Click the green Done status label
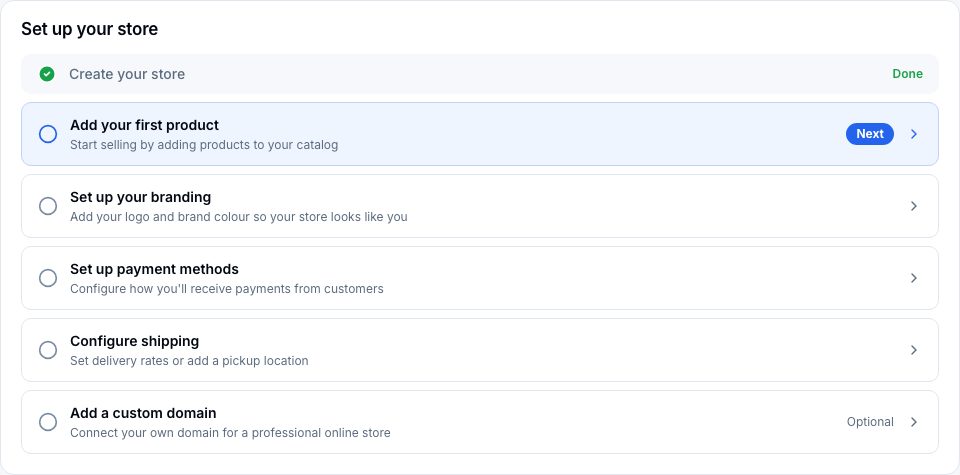Viewport: 960px width, 475px height. (907, 74)
